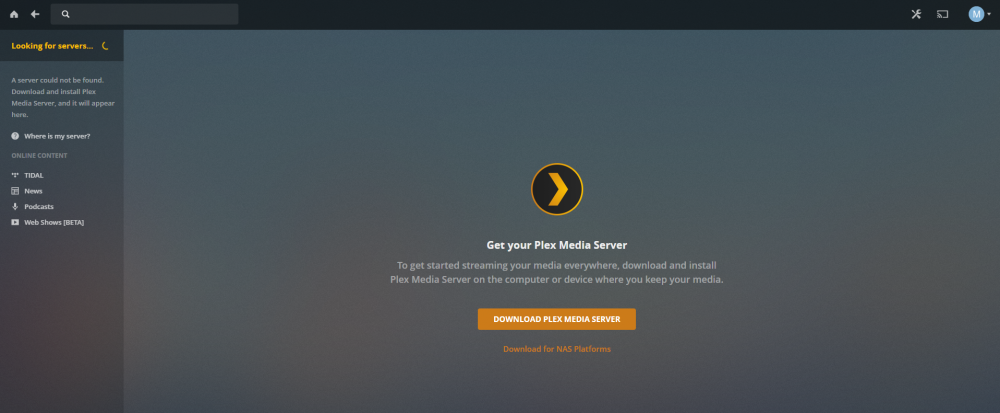This screenshot has width=1000, height=413.
Task: Click the News newspaper icon
Action: click(15, 191)
